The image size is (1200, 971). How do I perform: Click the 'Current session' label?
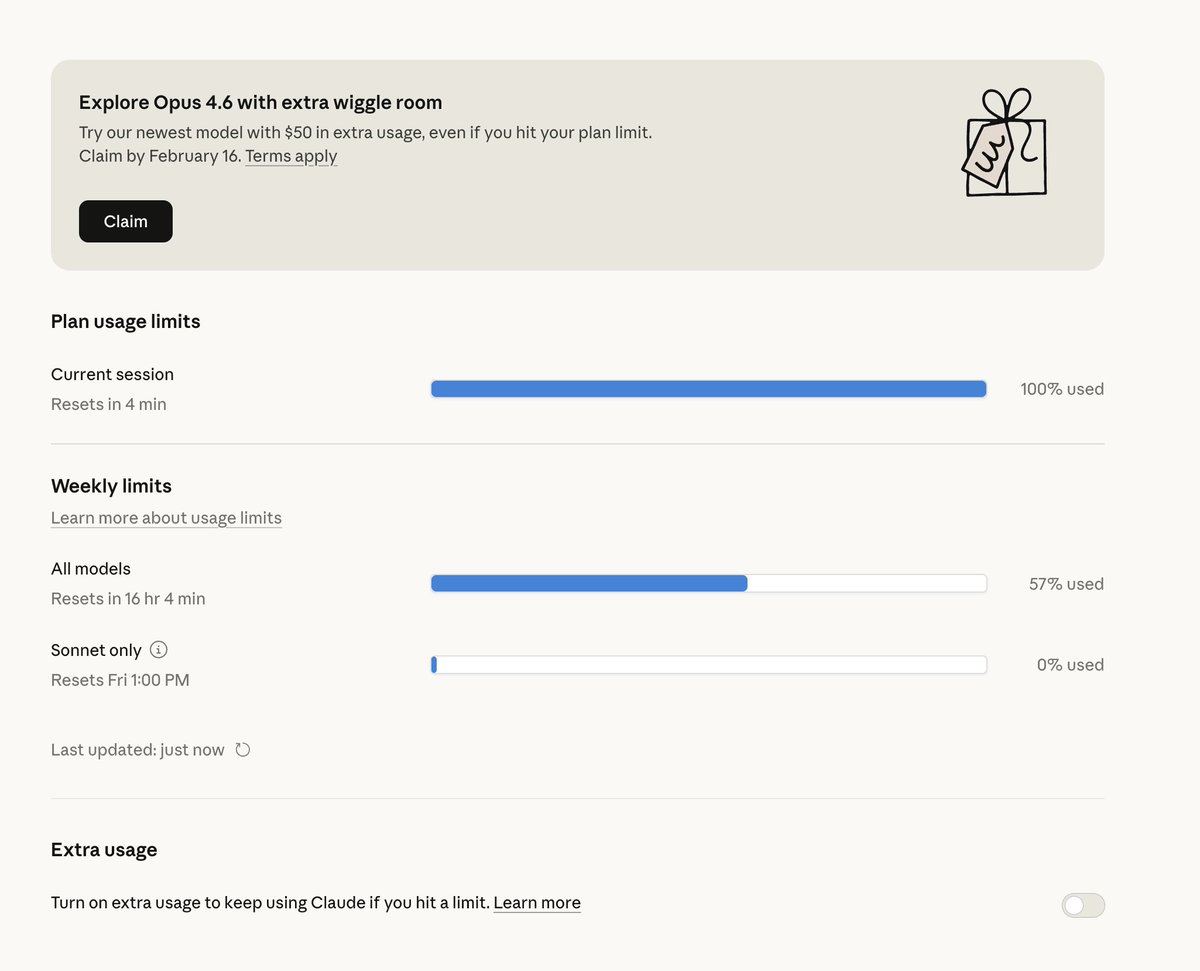[112, 374]
